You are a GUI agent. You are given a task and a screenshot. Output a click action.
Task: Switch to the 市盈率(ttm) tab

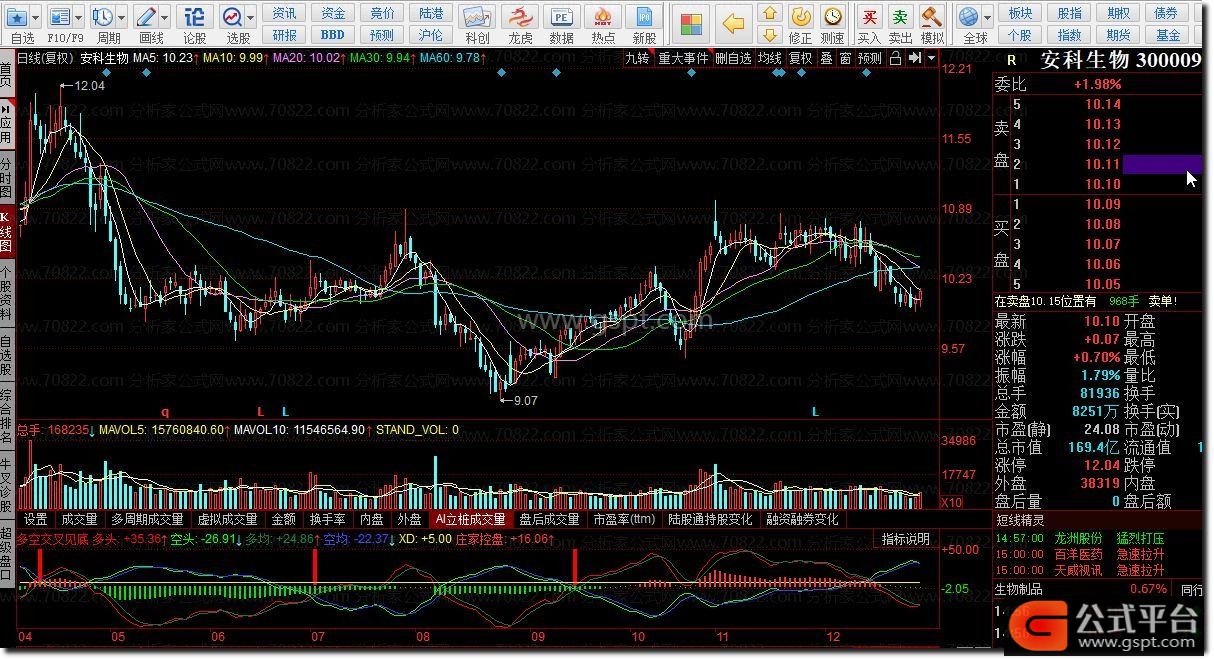pos(624,520)
